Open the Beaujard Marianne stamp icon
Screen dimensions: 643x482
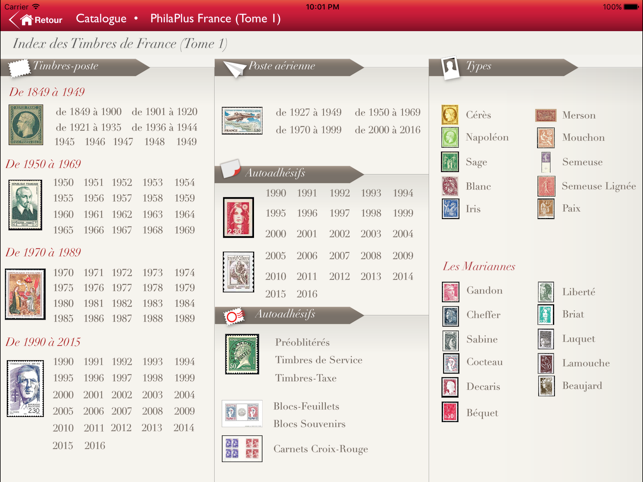[546, 386]
